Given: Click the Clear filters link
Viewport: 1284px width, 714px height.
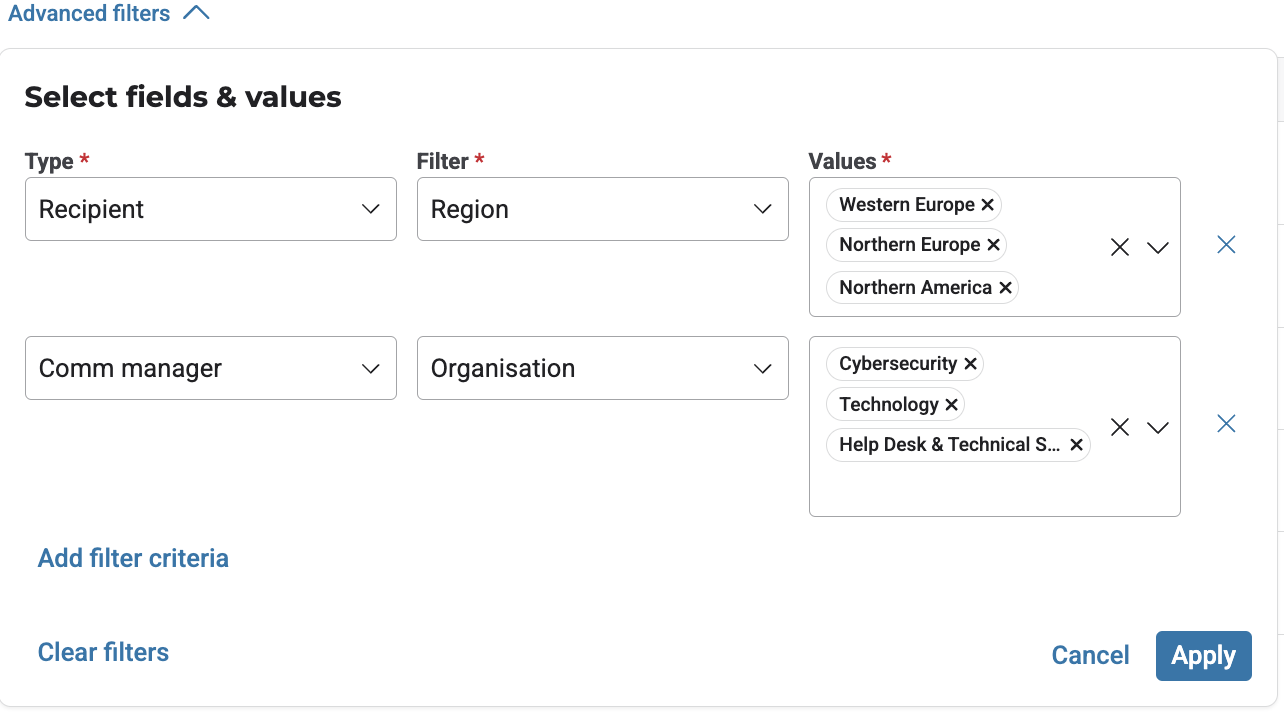Looking at the screenshot, I should point(103,652).
